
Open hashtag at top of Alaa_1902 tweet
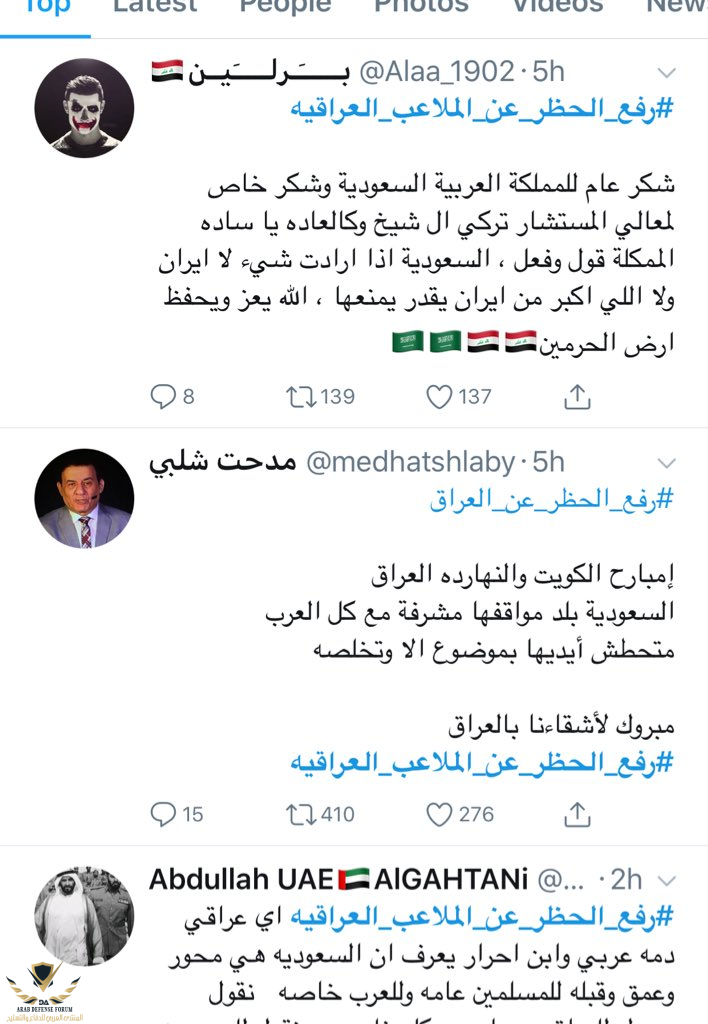point(482,108)
